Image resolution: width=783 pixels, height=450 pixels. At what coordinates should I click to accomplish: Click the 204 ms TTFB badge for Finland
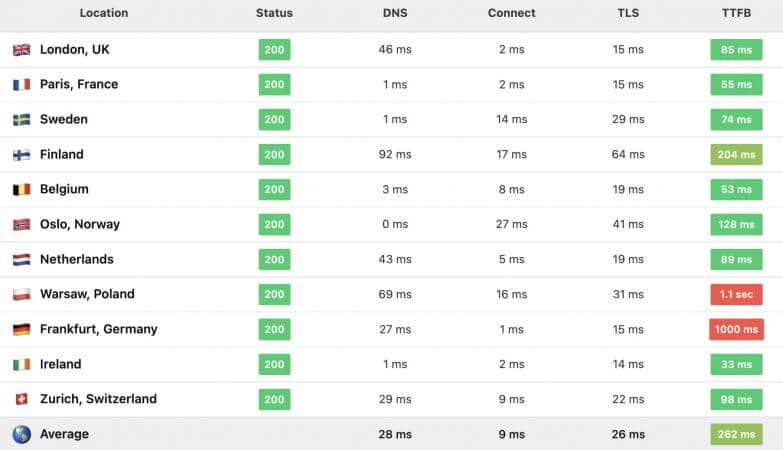coord(736,154)
